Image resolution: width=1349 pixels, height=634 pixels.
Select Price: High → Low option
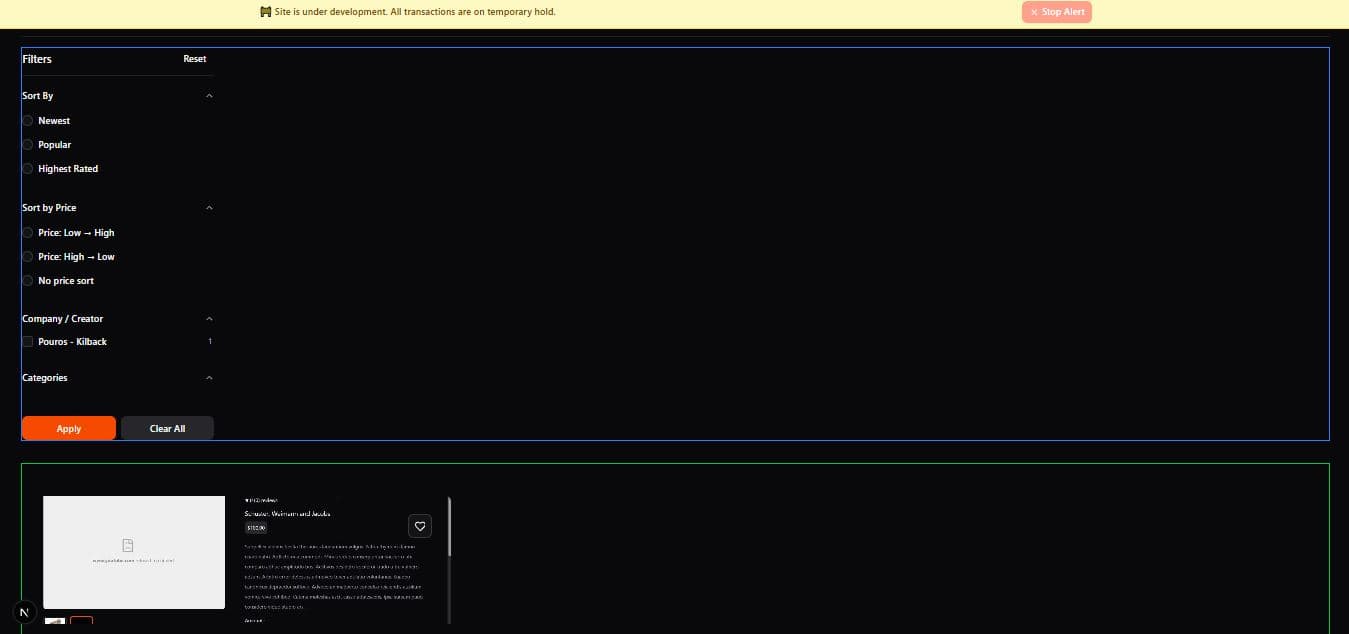28,257
